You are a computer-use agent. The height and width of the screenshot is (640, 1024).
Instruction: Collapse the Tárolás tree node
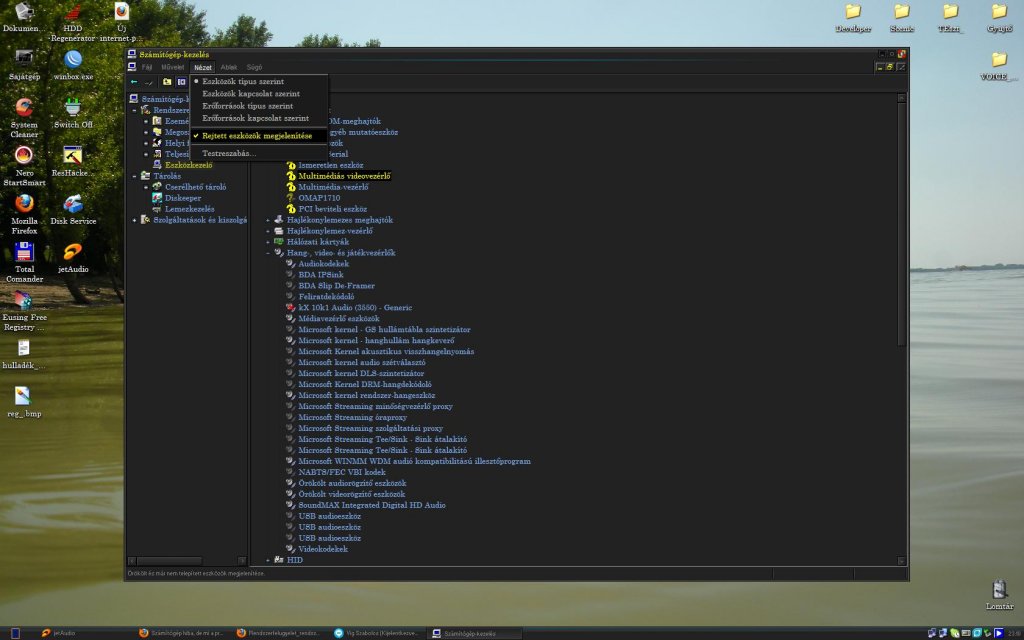pos(135,176)
